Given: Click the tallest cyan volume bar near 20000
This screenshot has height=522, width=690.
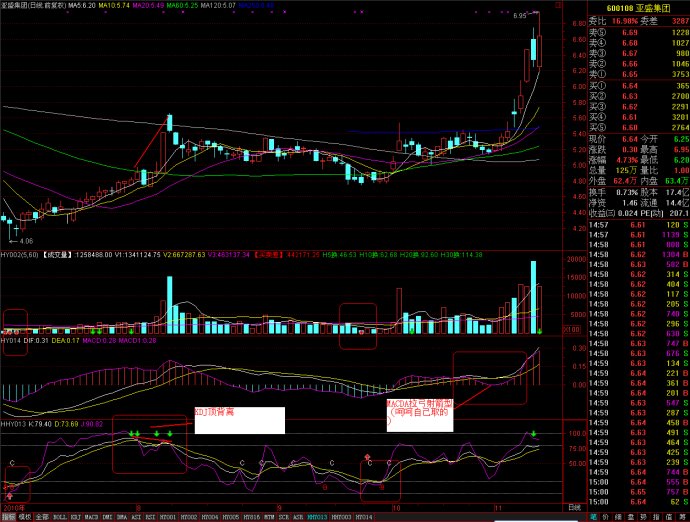Looking at the screenshot, I should (533, 297).
